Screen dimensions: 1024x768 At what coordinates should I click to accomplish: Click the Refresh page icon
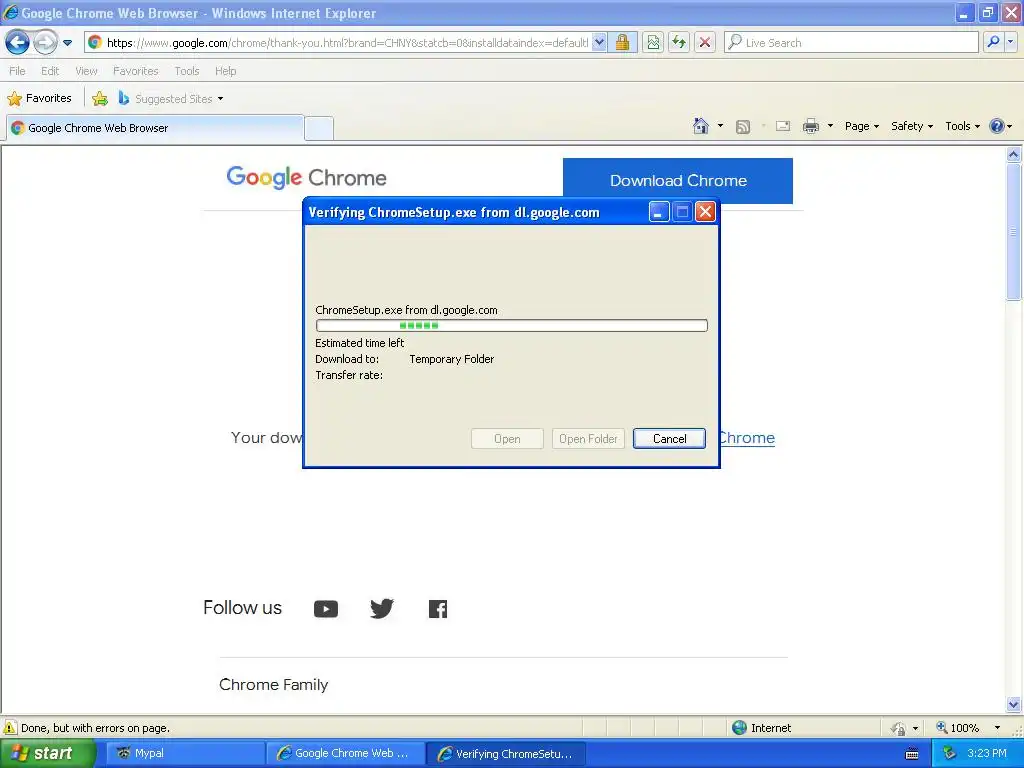pyautogui.click(x=679, y=43)
